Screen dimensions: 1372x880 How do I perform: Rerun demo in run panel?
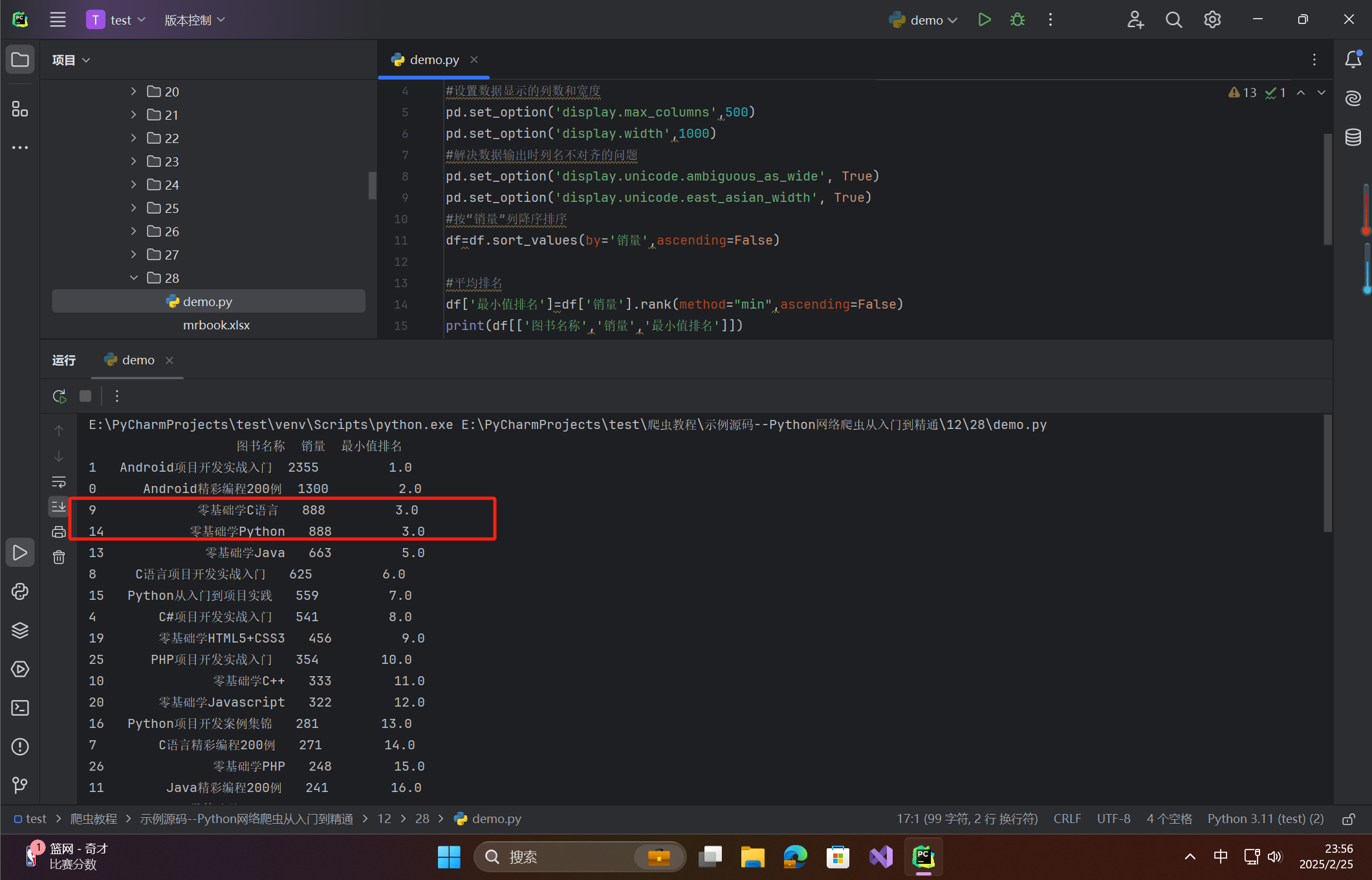pos(60,396)
